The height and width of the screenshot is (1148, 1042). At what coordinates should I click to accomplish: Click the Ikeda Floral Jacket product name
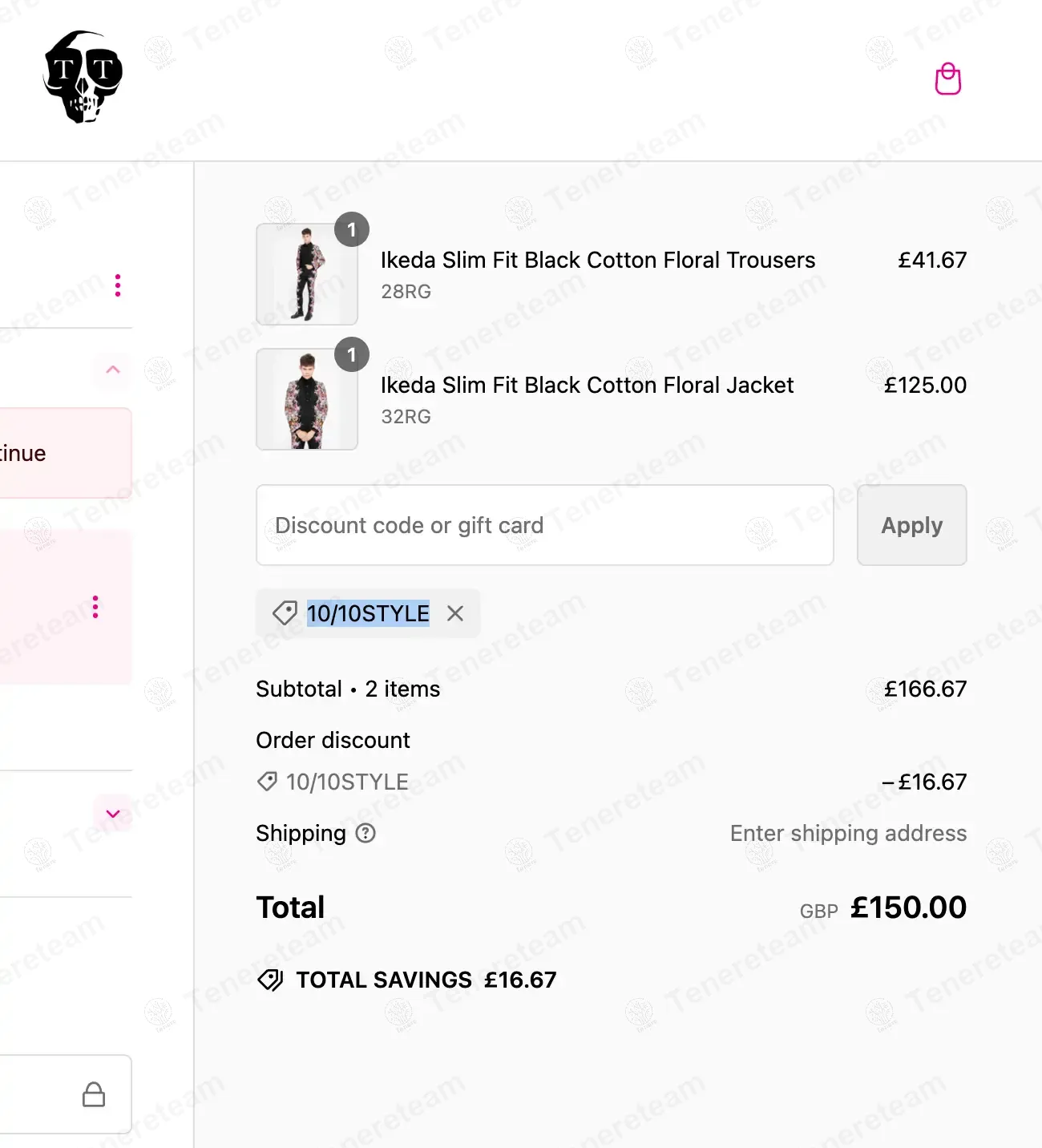click(587, 385)
